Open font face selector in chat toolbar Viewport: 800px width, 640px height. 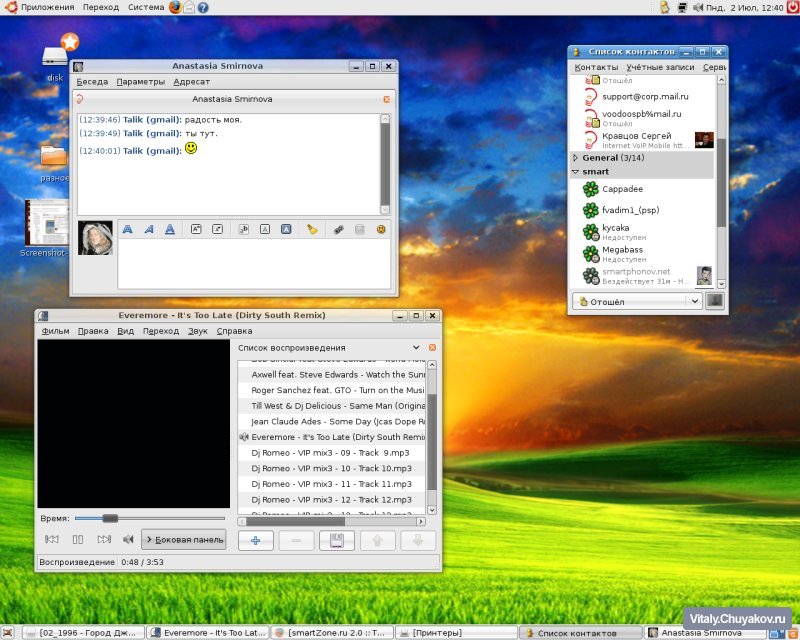[244, 230]
